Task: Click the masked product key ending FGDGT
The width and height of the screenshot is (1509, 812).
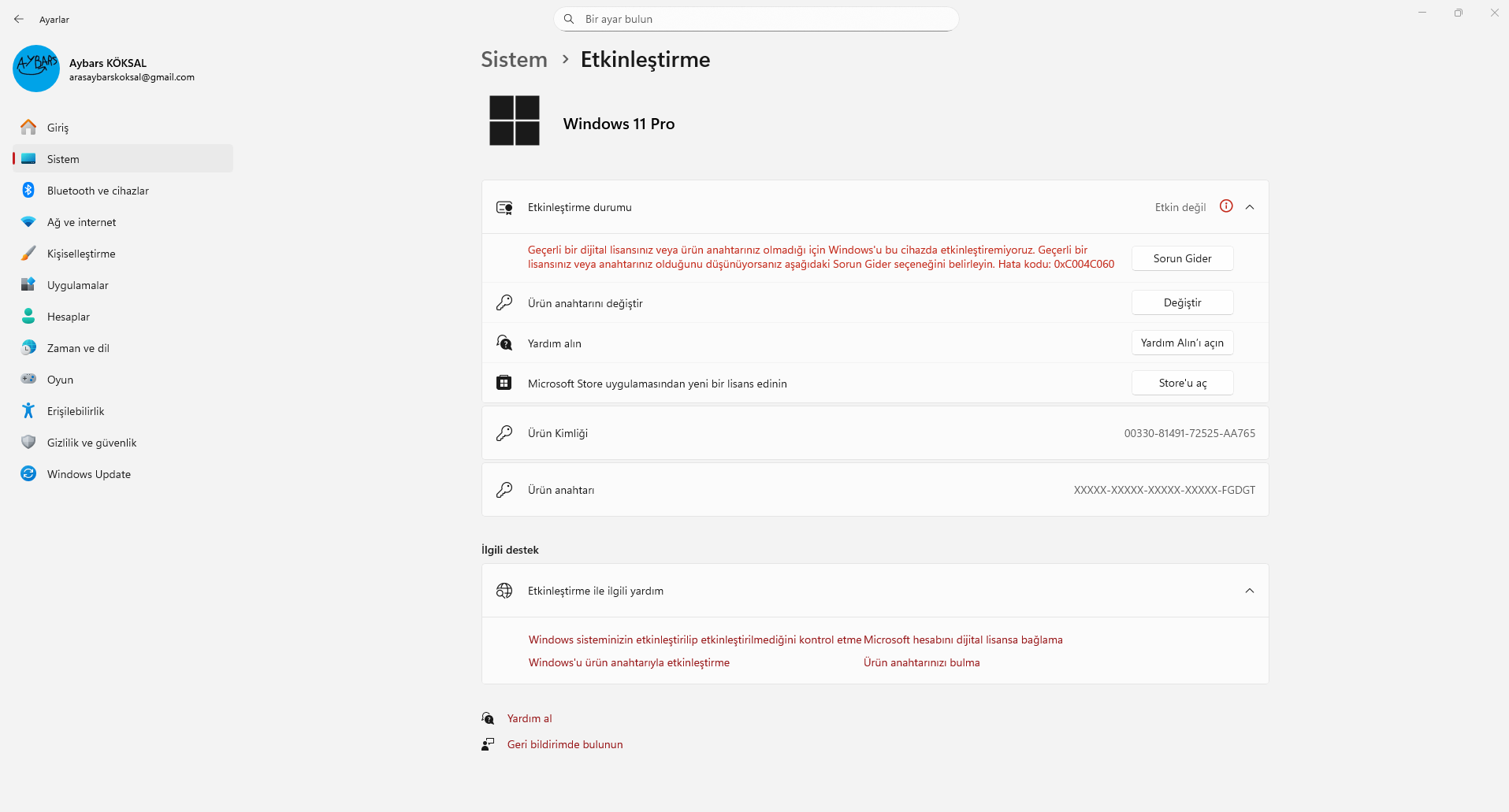Action: tap(1165, 490)
